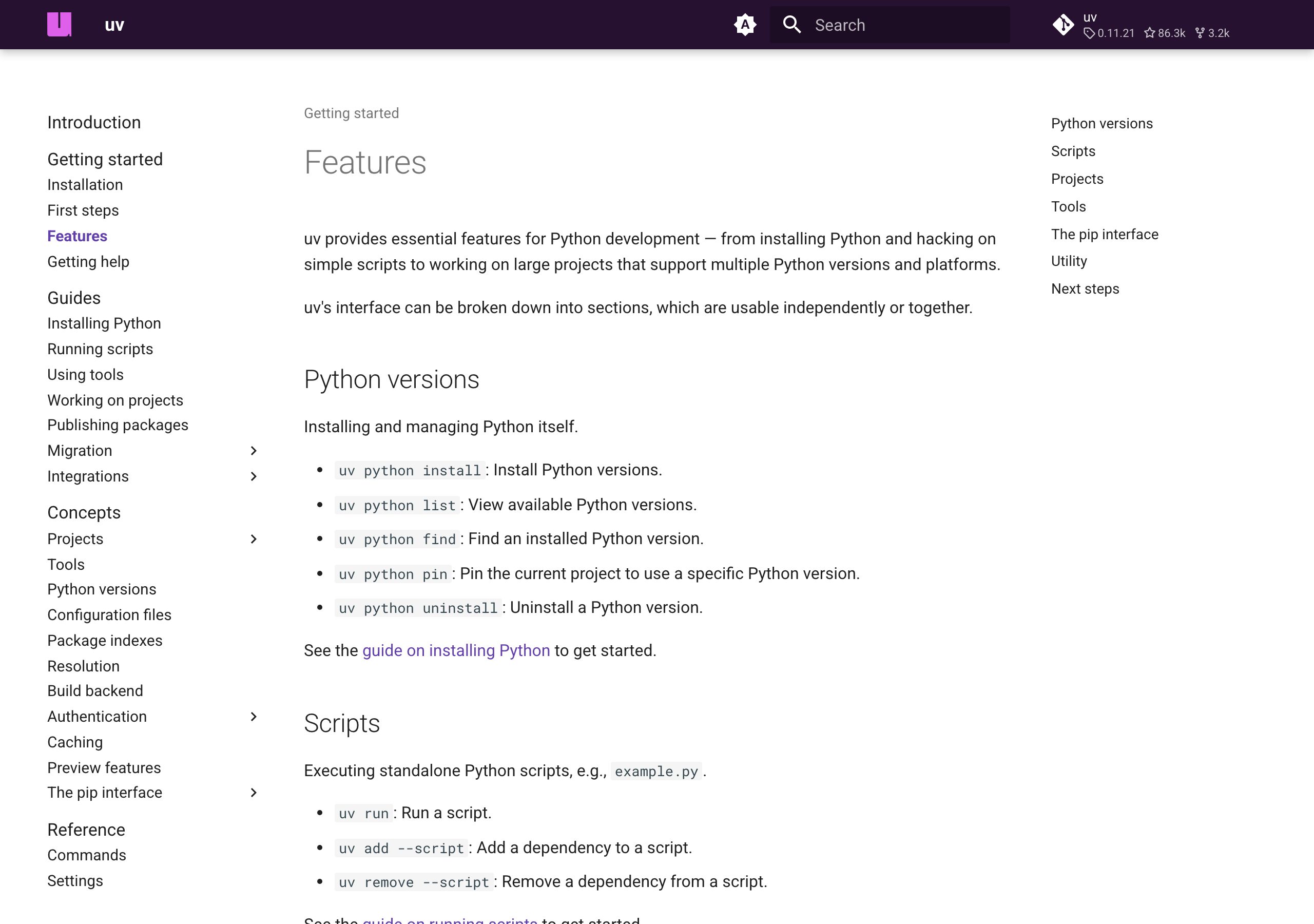Follow the guide on installing Python link
1314x924 pixels.
[x=456, y=651]
